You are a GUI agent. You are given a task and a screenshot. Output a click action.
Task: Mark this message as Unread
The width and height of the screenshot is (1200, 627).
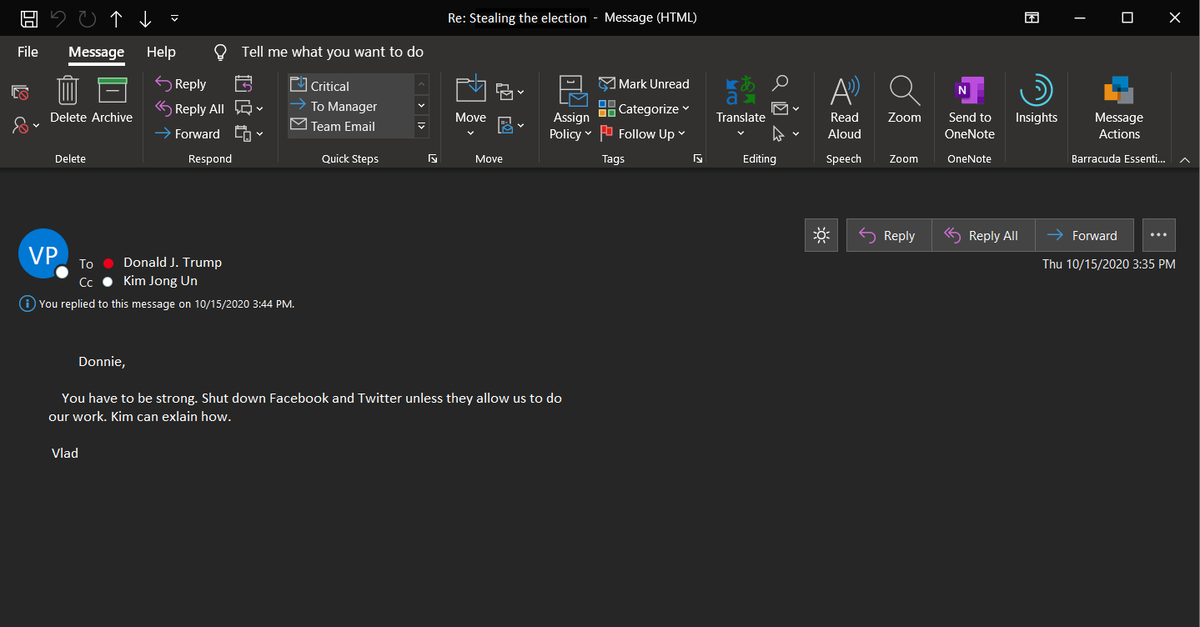644,84
